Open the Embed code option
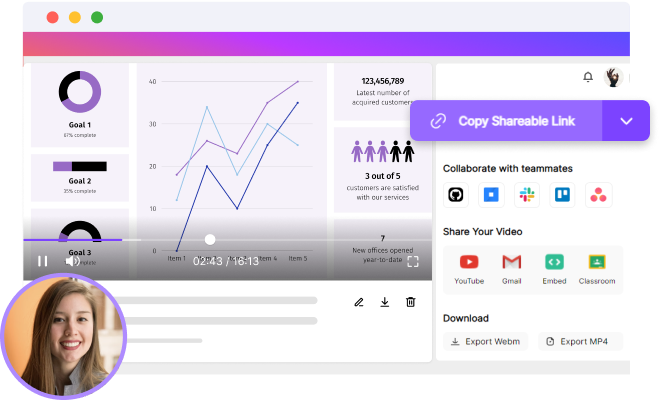 click(554, 269)
